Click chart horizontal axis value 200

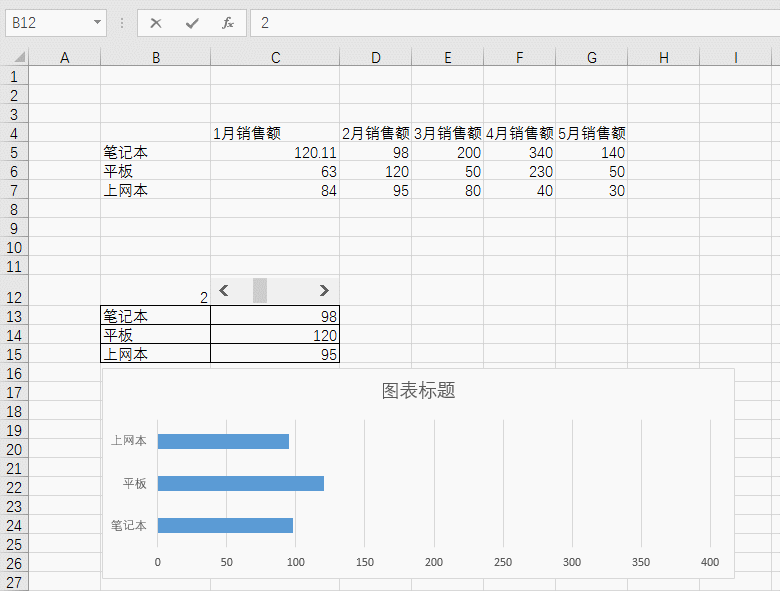[434, 562]
